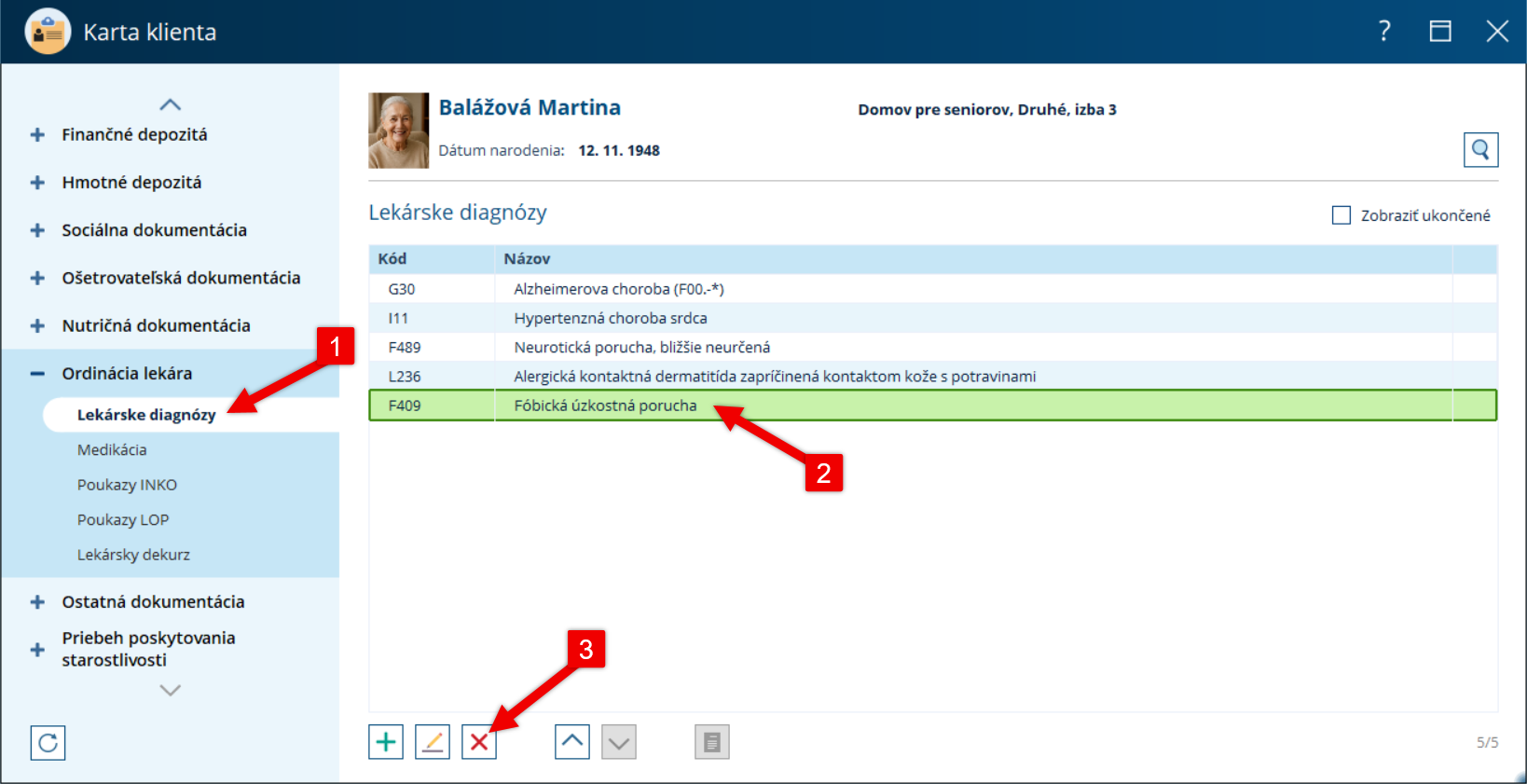Add a new diagnosis with plus icon
The image size is (1527, 784).
(386, 742)
